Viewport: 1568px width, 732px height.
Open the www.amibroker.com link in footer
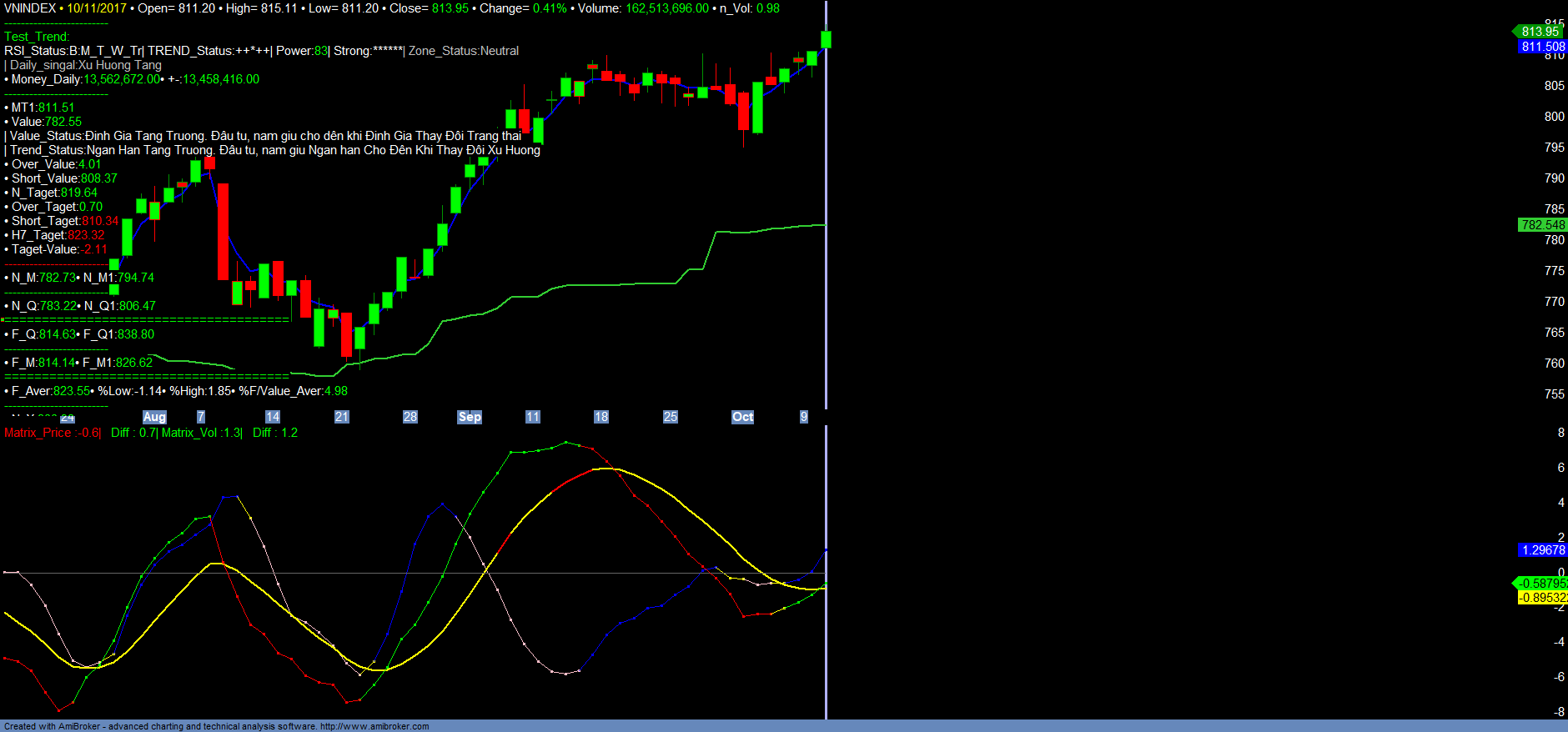pos(374,726)
